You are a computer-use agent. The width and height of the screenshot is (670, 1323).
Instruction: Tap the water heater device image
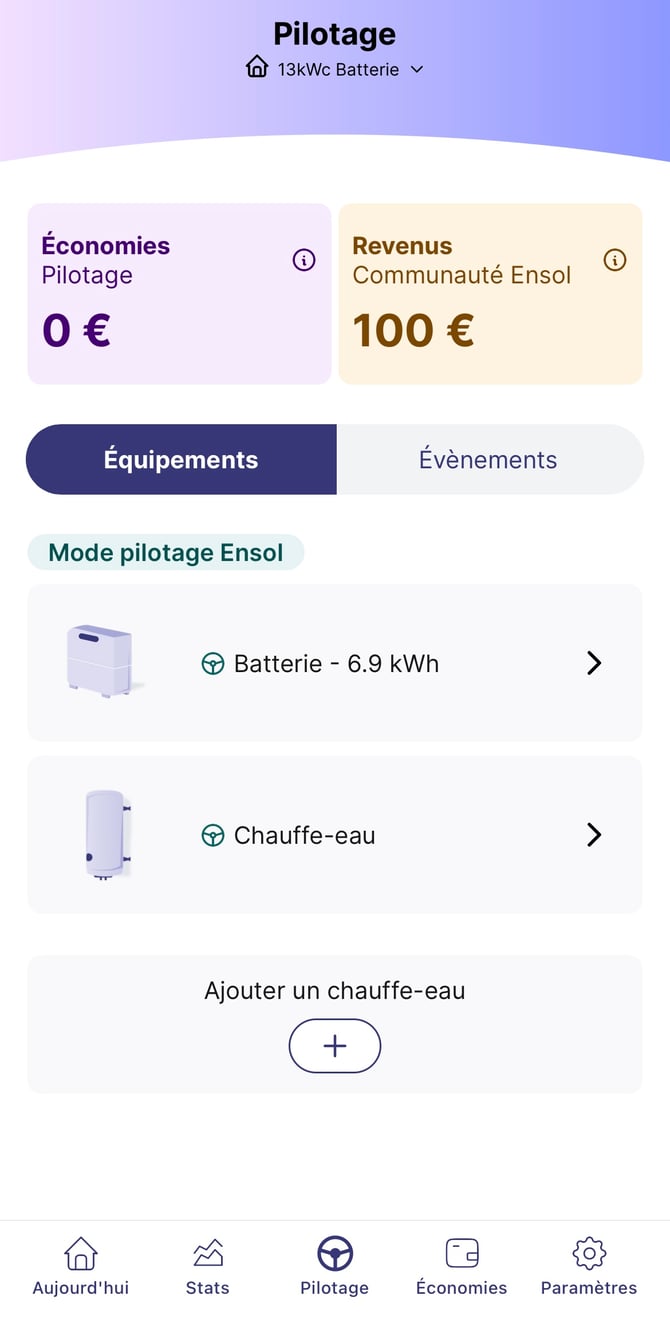pos(106,834)
